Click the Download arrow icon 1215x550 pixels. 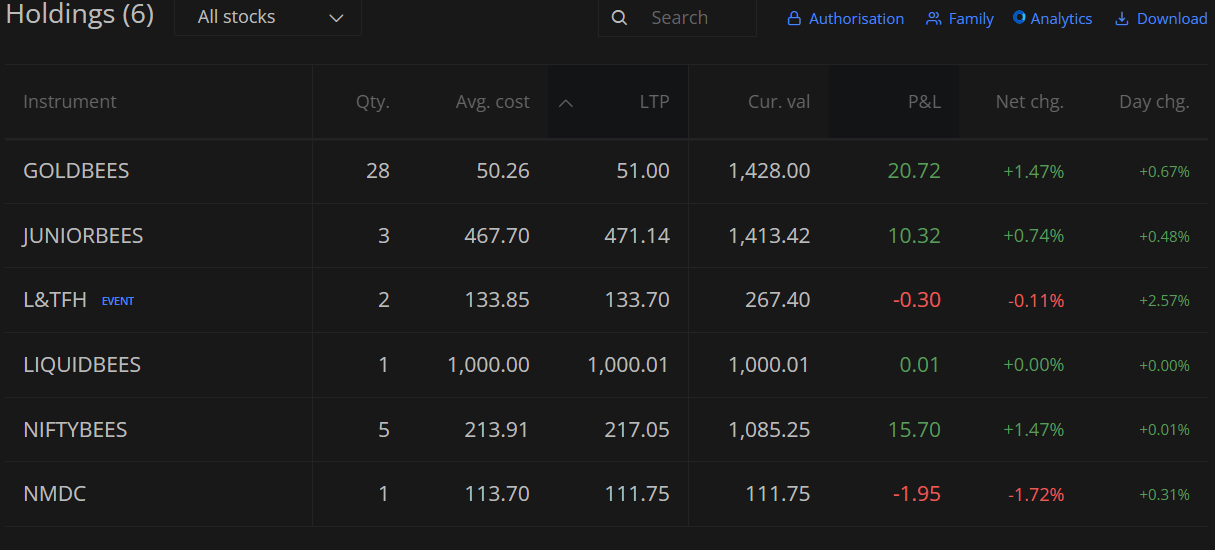(1122, 18)
